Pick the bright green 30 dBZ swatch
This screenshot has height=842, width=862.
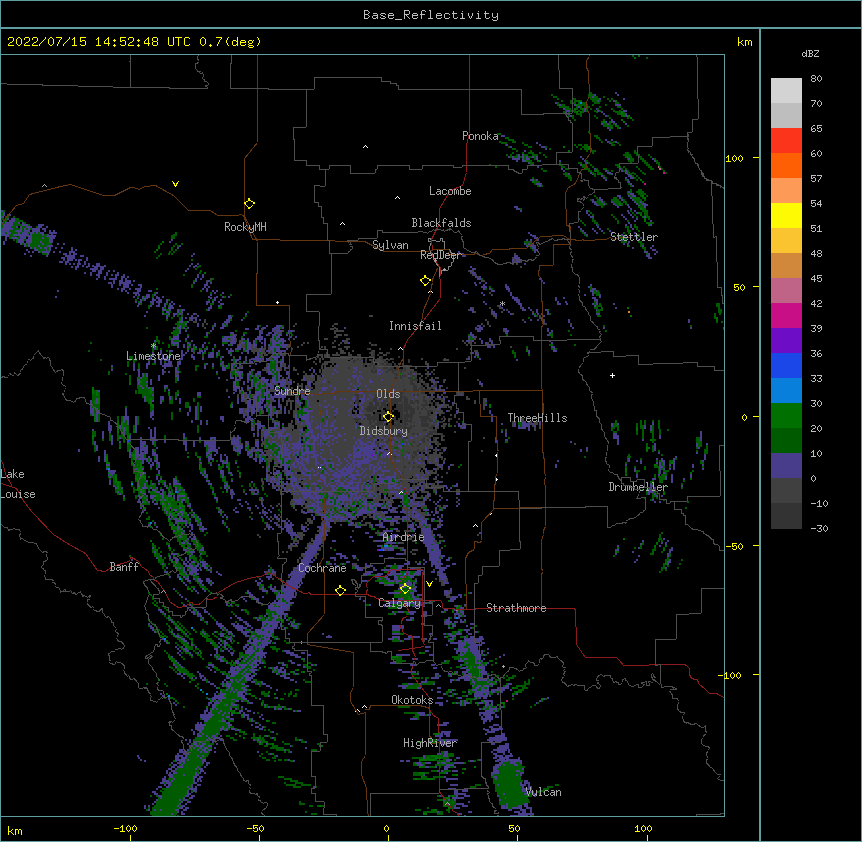(x=786, y=416)
